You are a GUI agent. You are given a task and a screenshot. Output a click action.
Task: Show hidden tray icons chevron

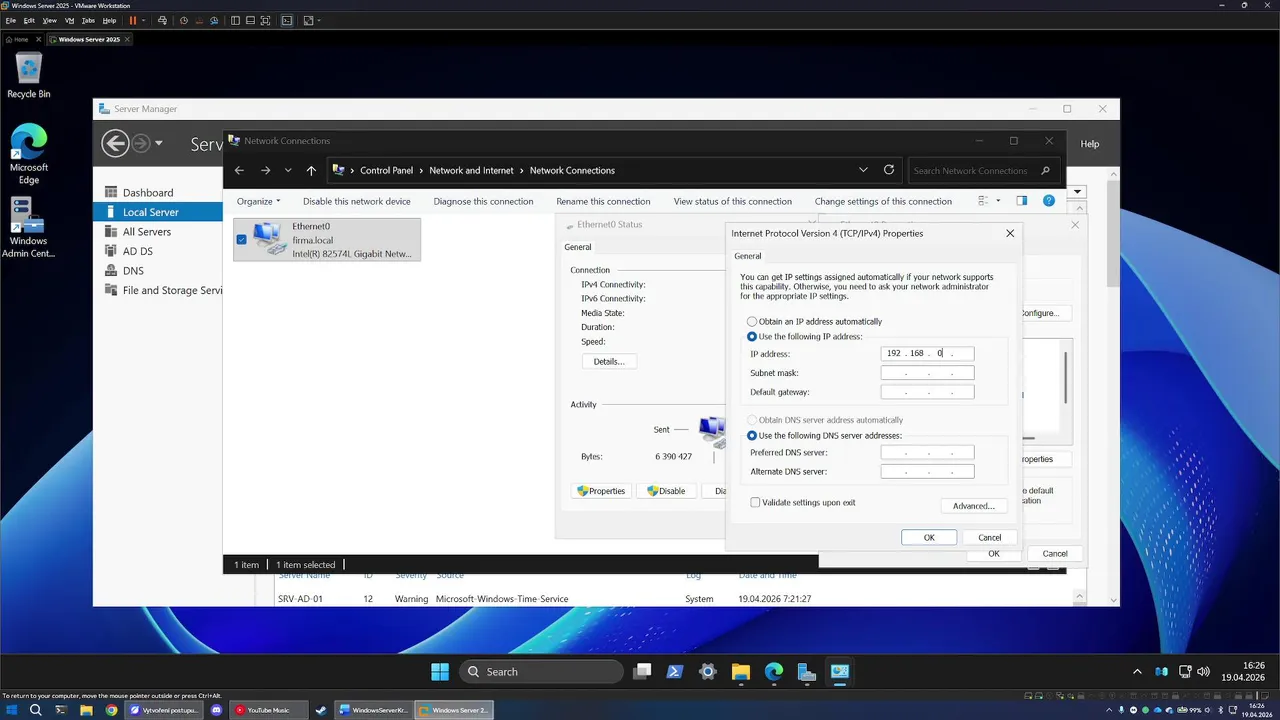1137,672
